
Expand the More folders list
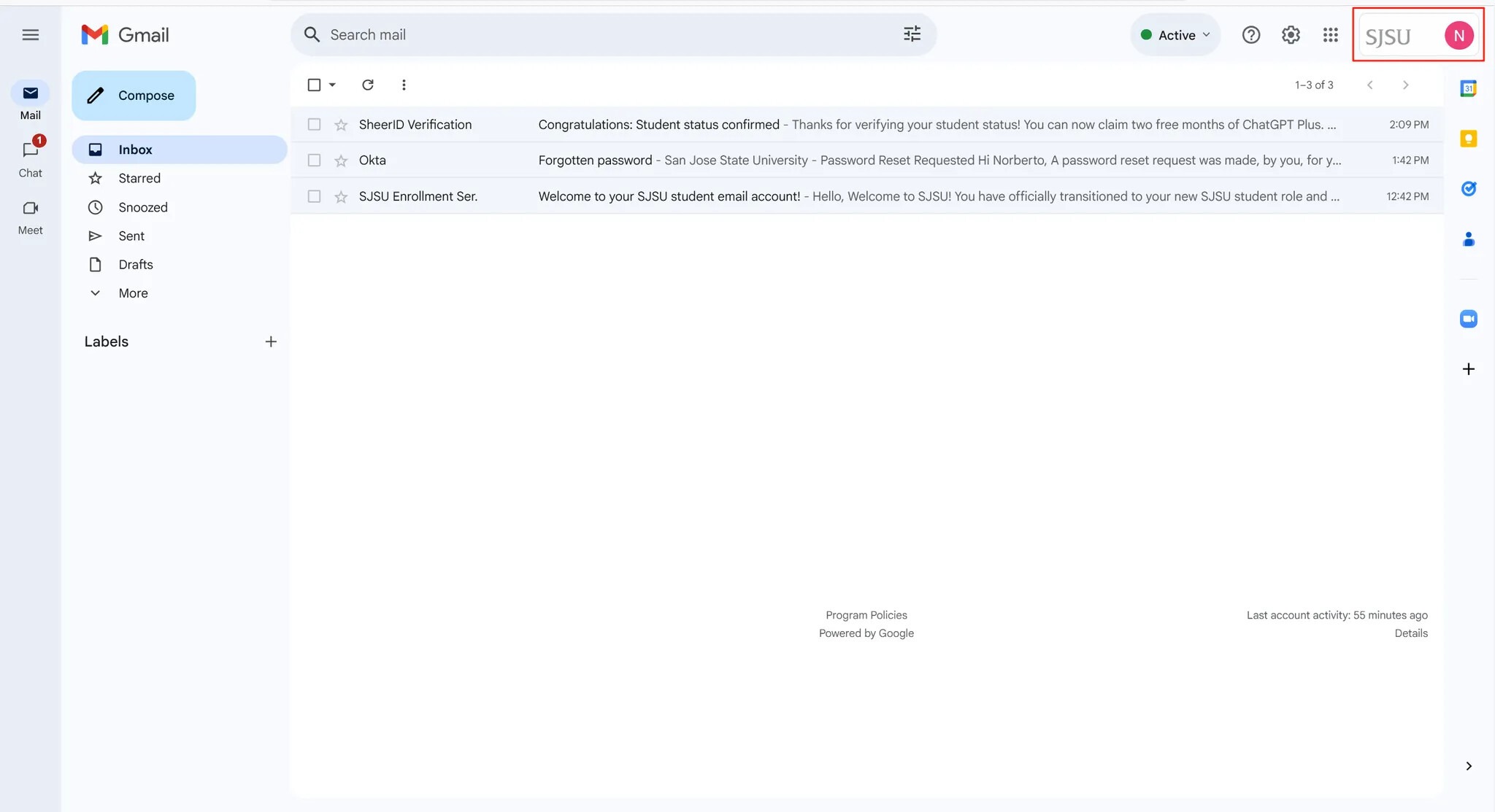[133, 293]
